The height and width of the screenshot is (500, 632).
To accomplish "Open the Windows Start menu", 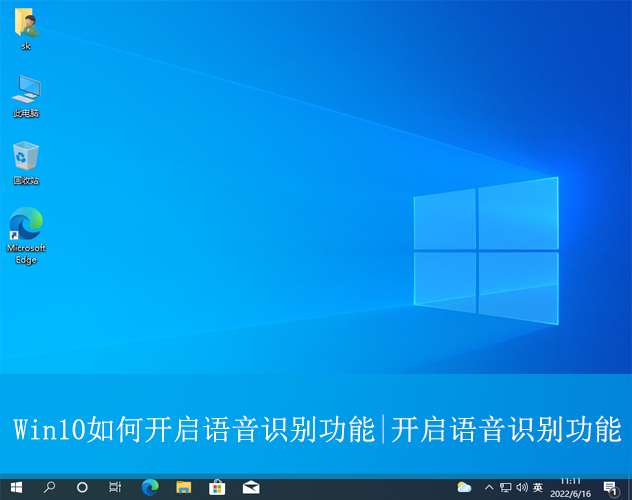I will [x=16, y=487].
